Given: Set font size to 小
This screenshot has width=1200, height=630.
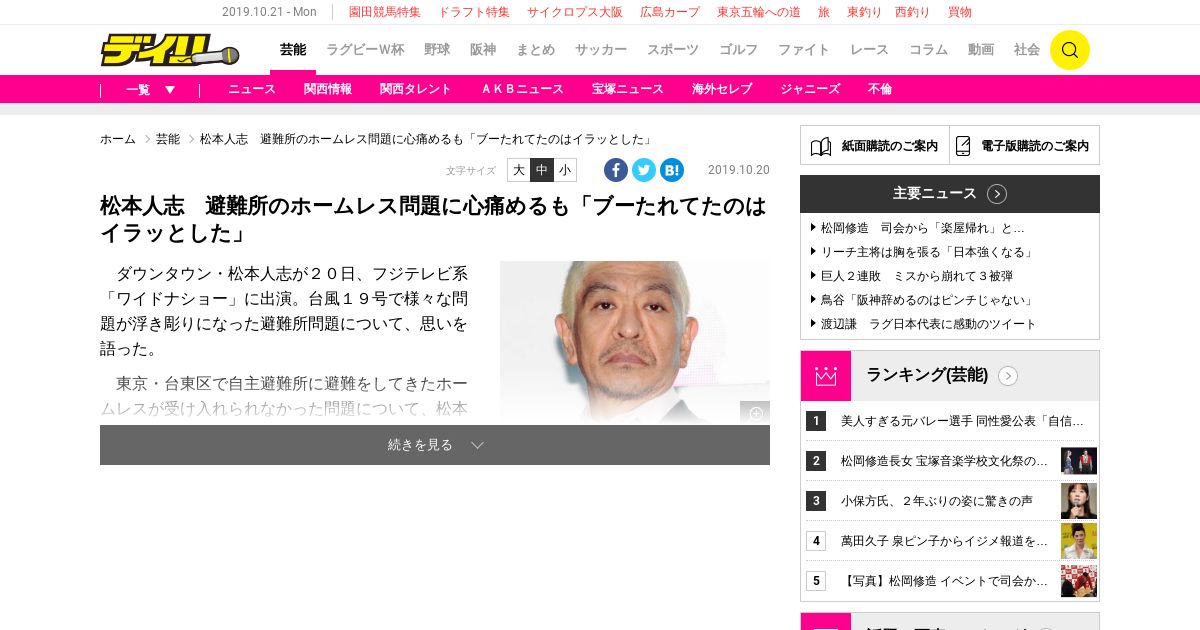Looking at the screenshot, I should click(x=565, y=170).
